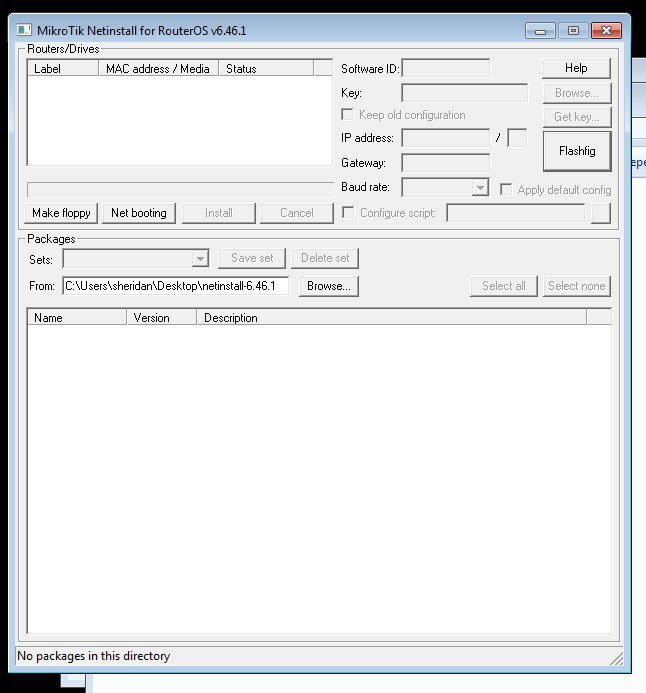Viewport: 646px width, 693px height.
Task: Click the Configure script path field
Action: point(516,213)
